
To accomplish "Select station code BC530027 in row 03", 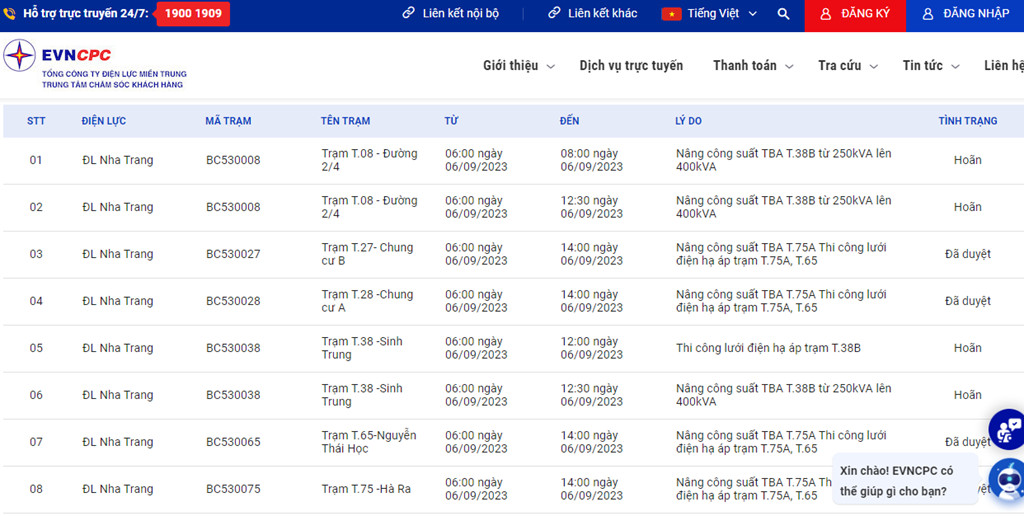I will click(233, 254).
